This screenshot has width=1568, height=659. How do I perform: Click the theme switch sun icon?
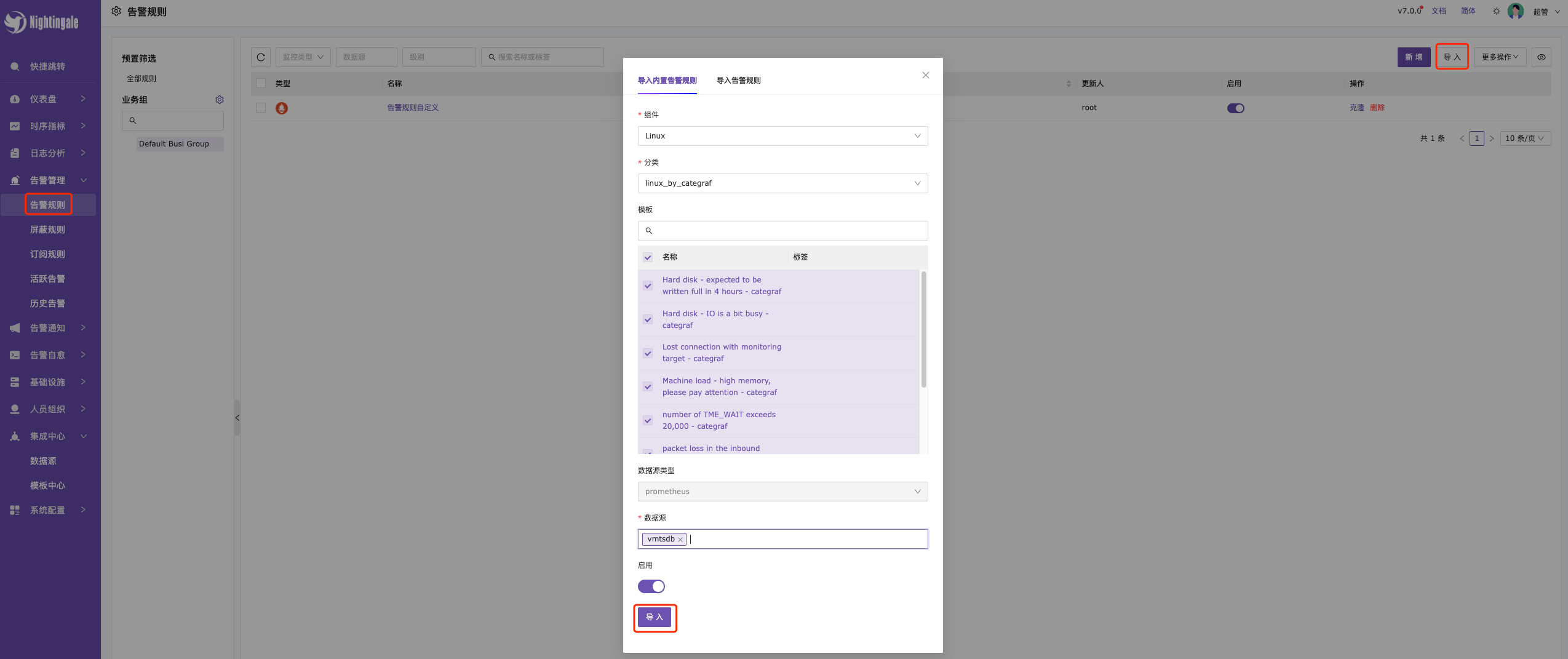point(1496,11)
